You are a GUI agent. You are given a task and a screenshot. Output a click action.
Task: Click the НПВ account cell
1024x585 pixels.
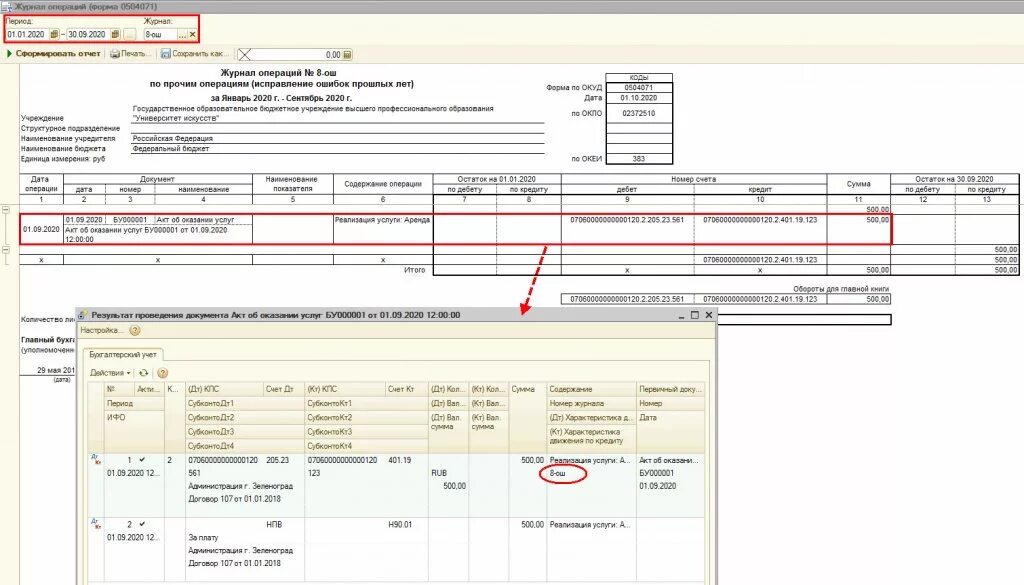click(x=274, y=524)
